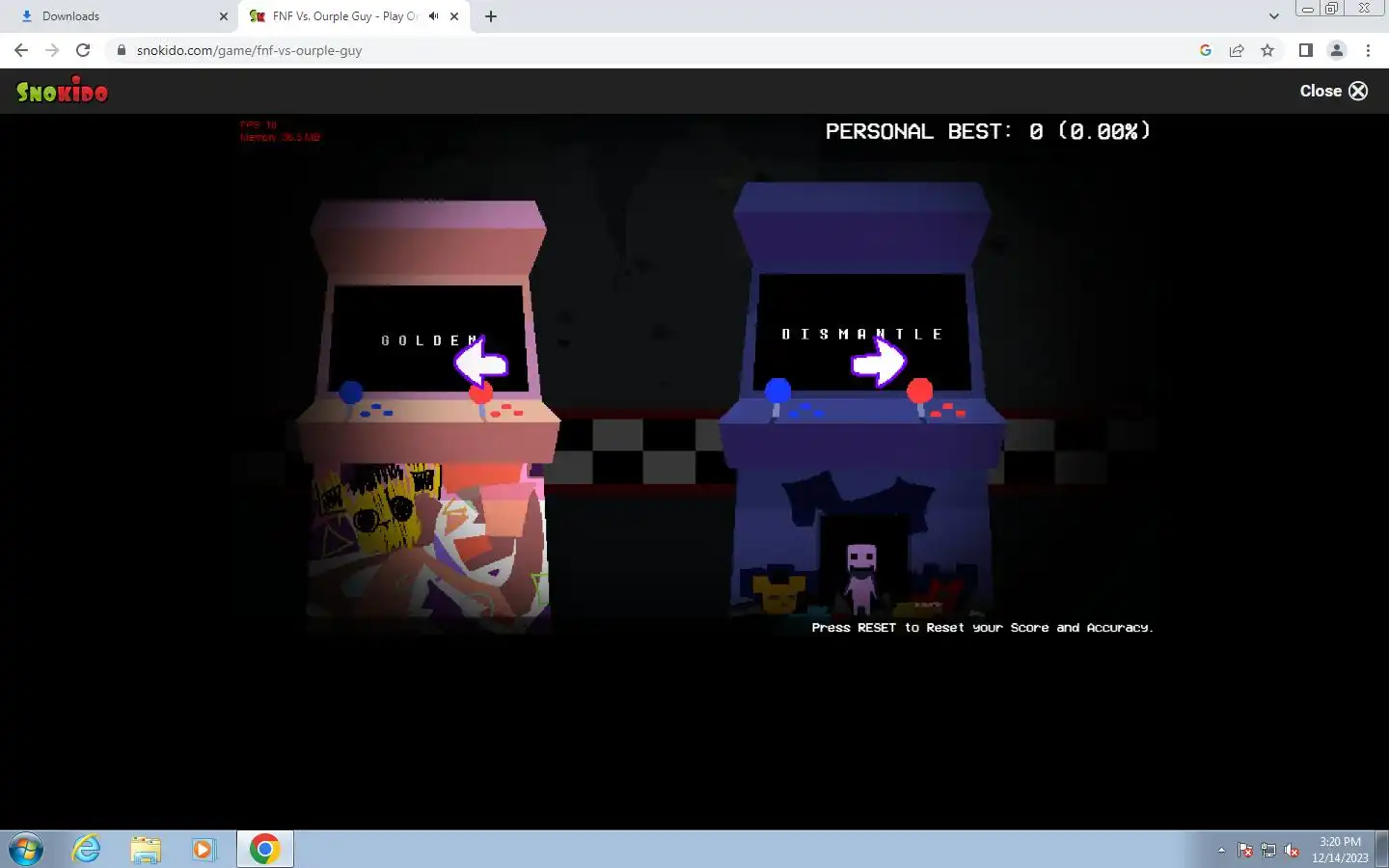Open the Google icon in the address bar
This screenshot has height=868, width=1389.
(x=1206, y=50)
